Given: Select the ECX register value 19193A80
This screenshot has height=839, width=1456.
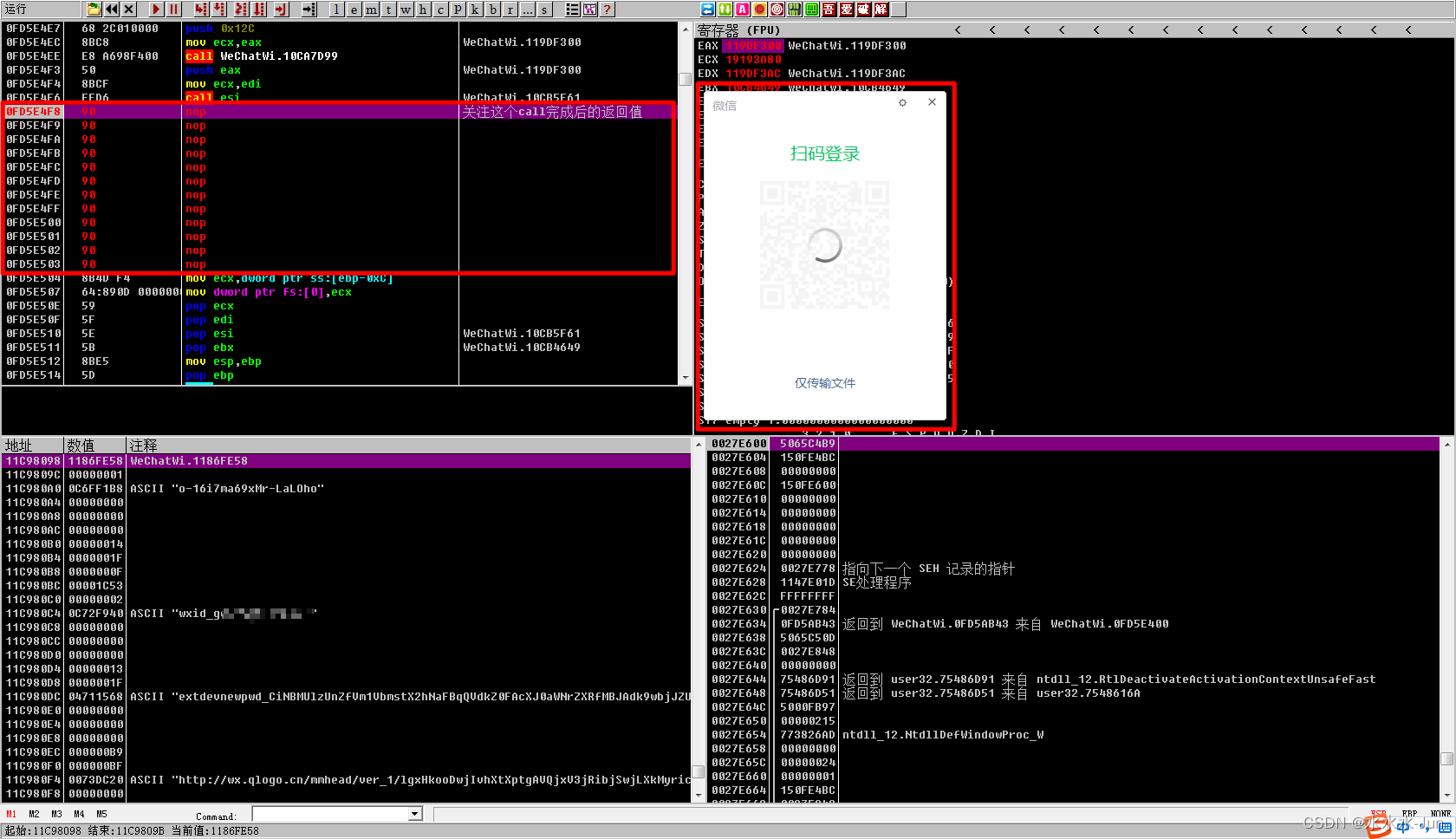Looking at the screenshot, I should click(753, 60).
